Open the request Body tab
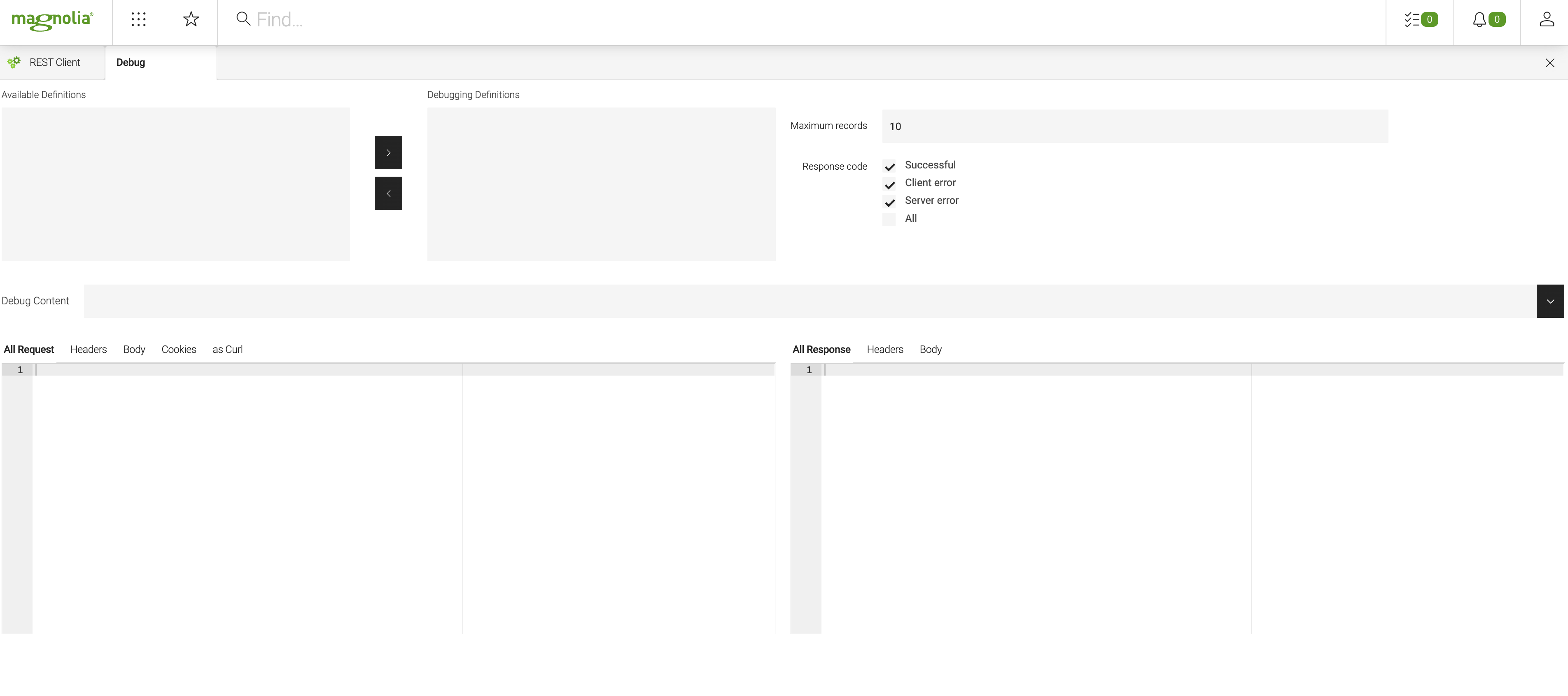Image resolution: width=1568 pixels, height=696 pixels. click(134, 350)
